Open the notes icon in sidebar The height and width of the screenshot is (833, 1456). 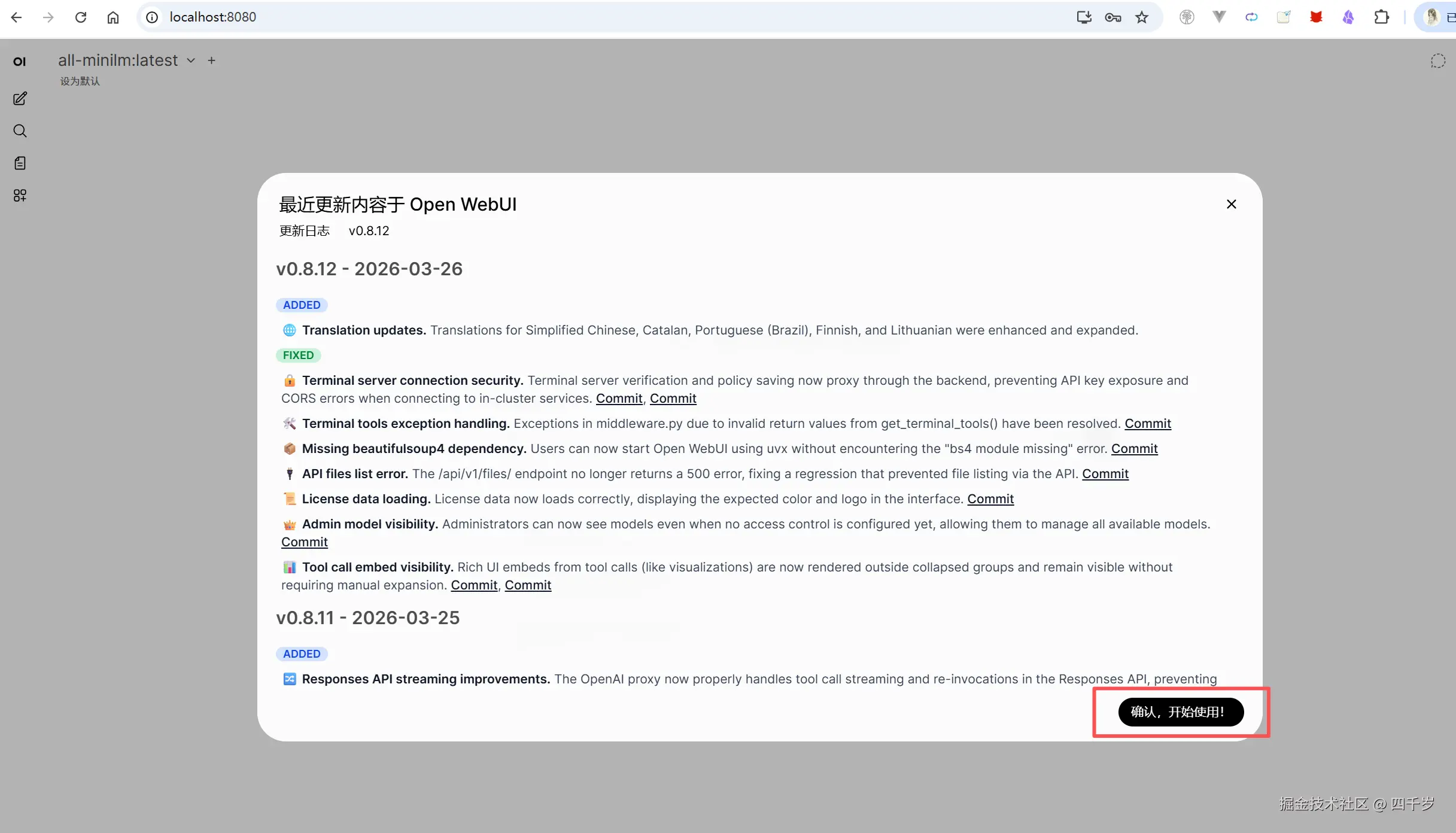pos(20,163)
